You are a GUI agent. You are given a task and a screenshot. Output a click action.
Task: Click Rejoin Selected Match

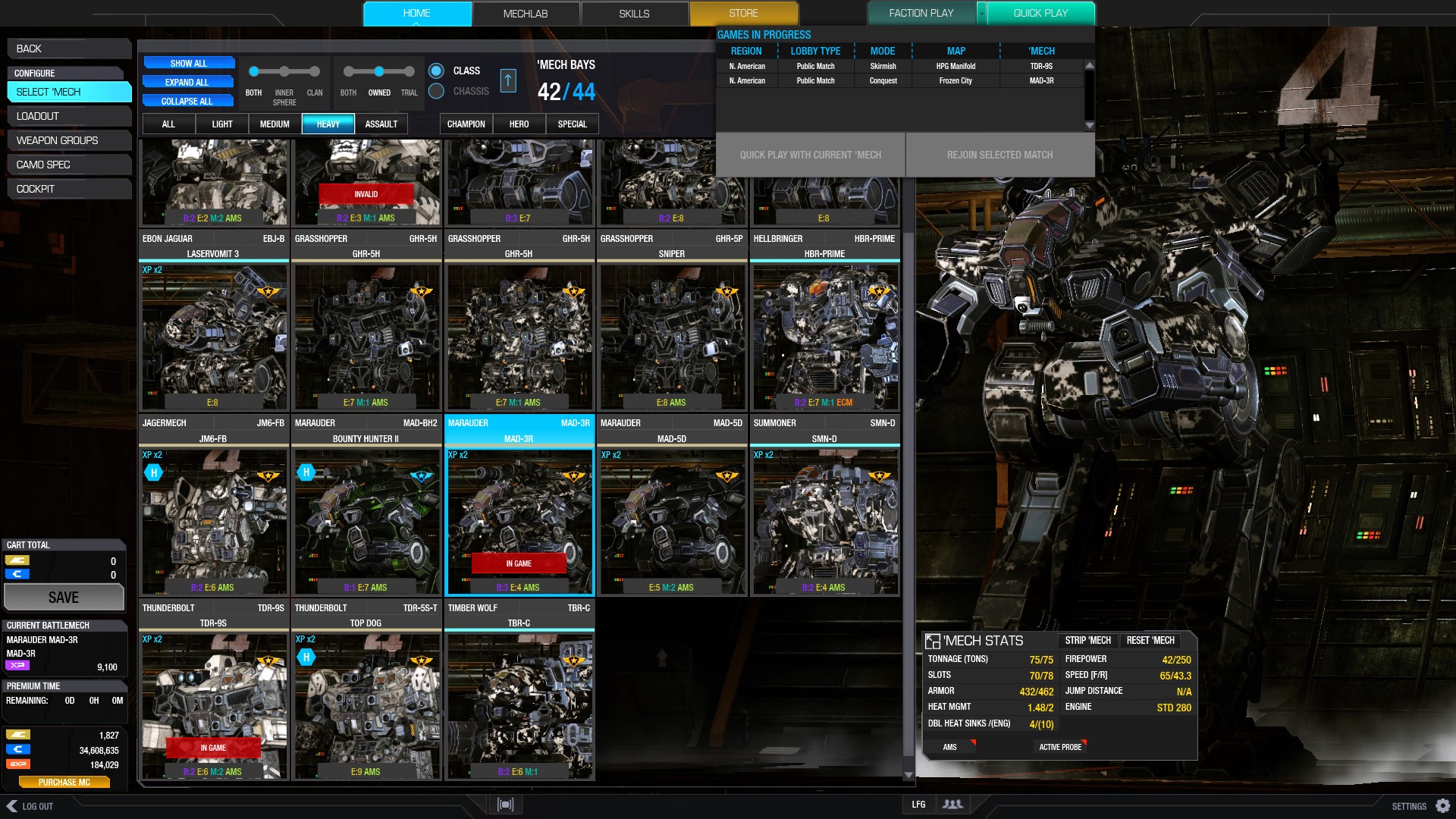pyautogui.click(x=999, y=155)
